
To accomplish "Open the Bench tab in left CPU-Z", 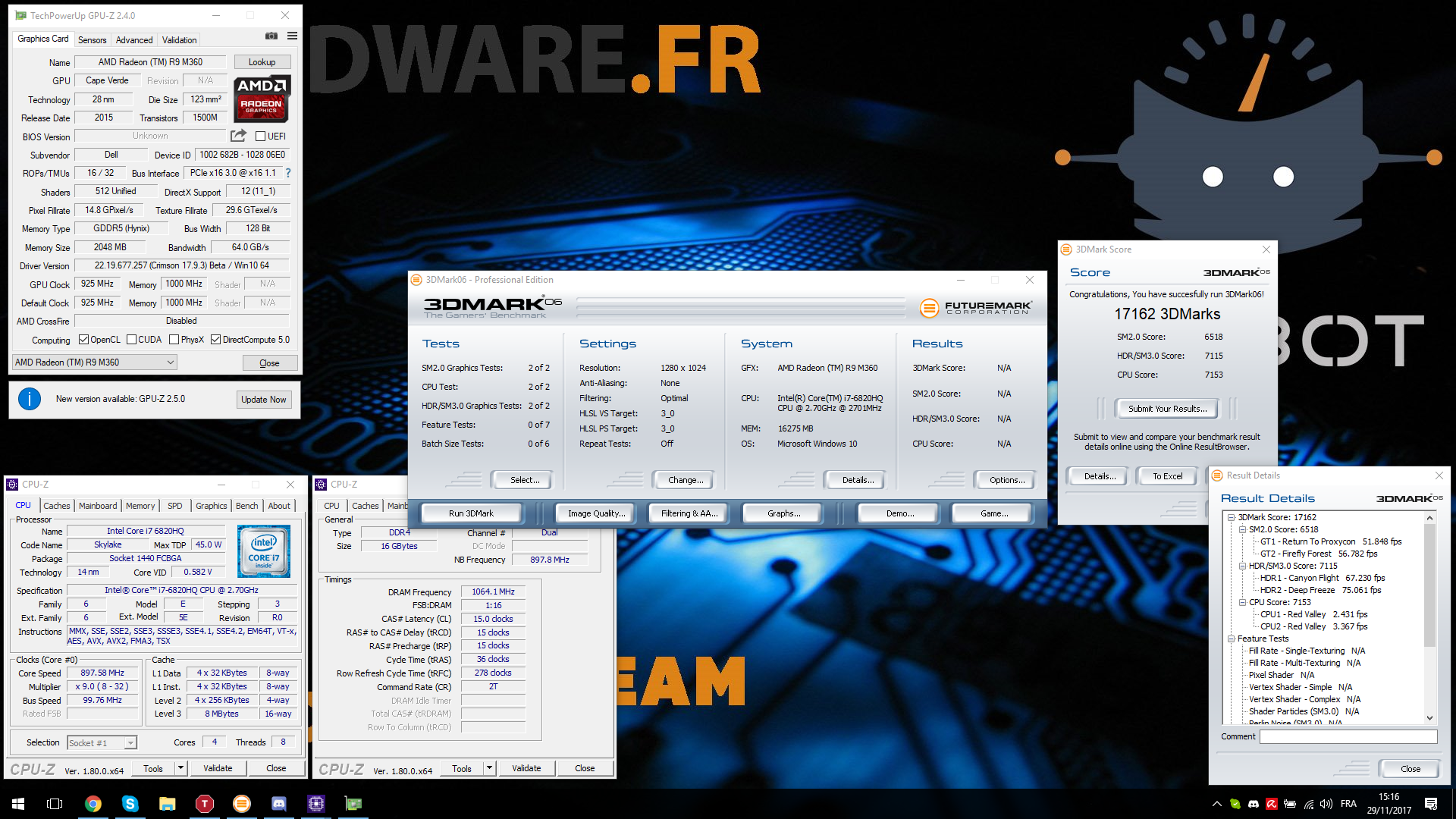I will pos(246,506).
